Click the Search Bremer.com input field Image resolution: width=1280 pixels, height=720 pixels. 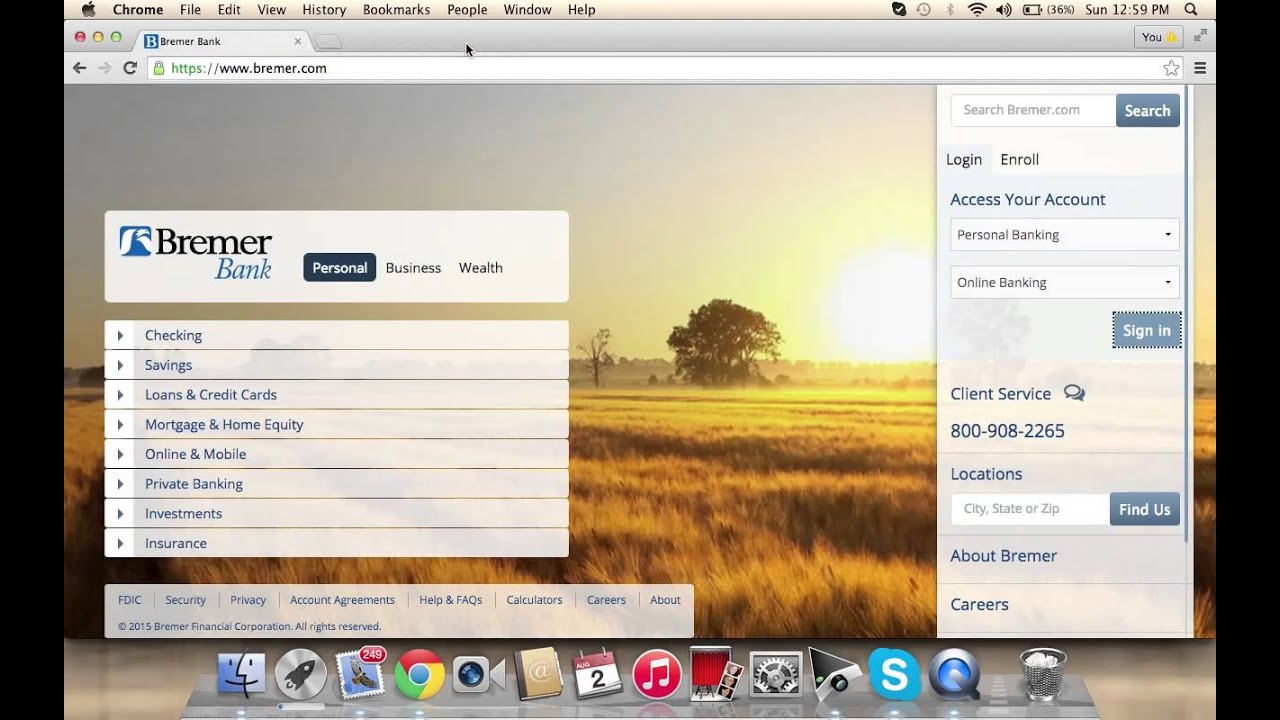(1033, 110)
